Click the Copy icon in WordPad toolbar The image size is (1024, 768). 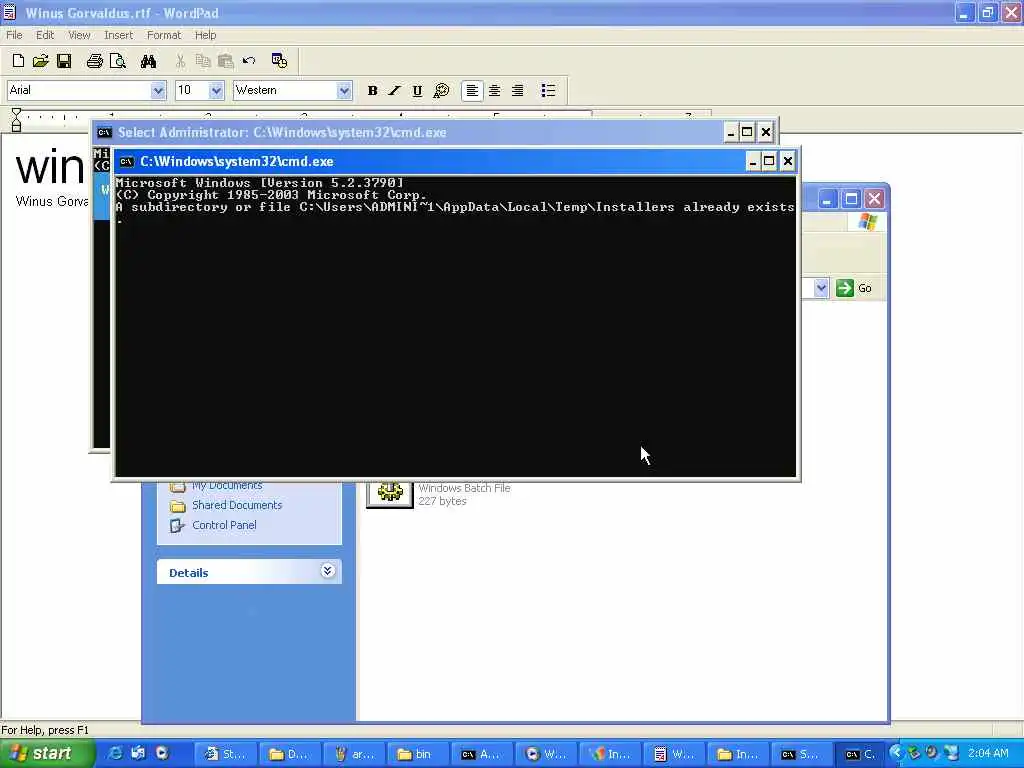click(203, 61)
